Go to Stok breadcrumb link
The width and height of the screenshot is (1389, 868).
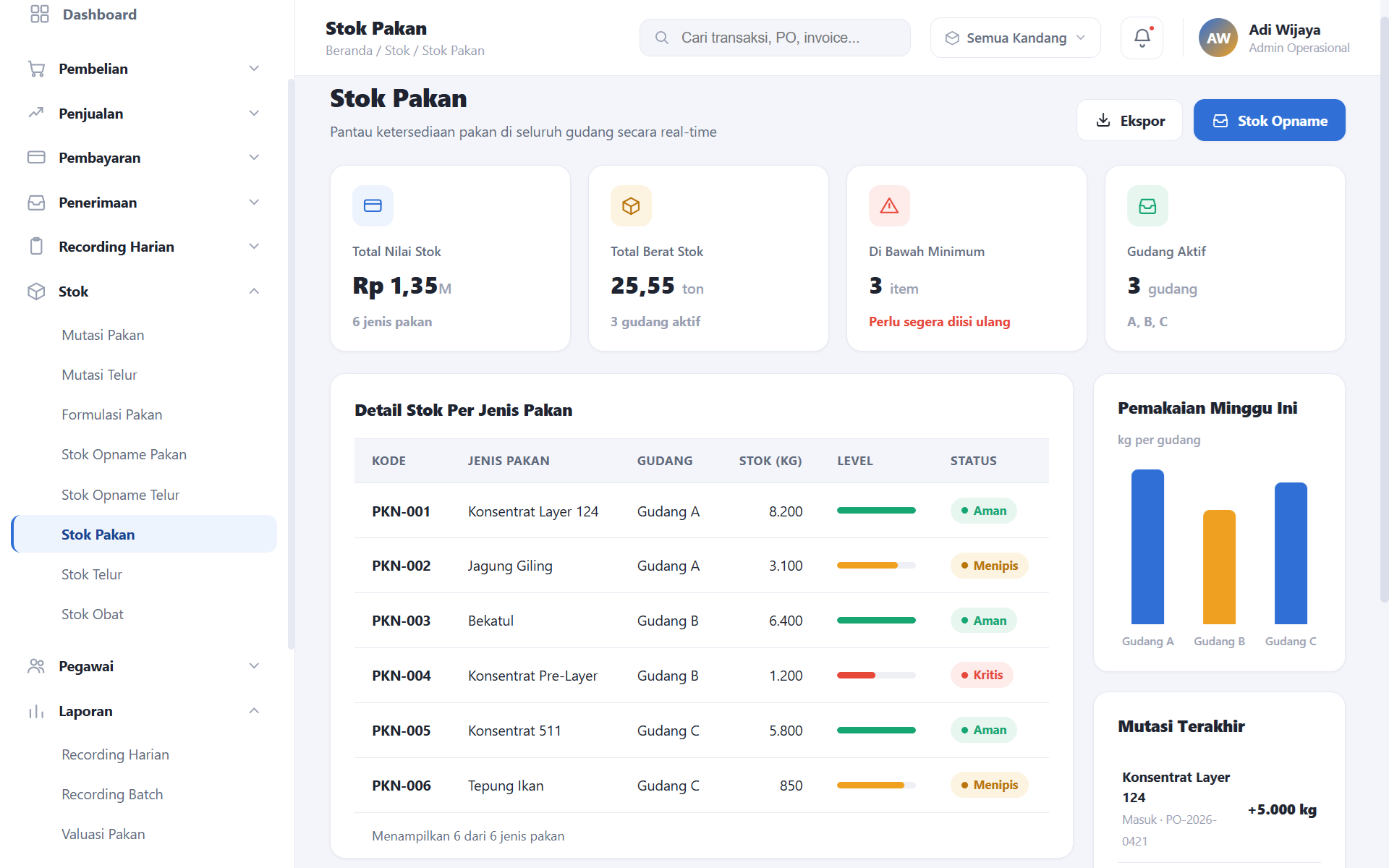pyautogui.click(x=396, y=51)
